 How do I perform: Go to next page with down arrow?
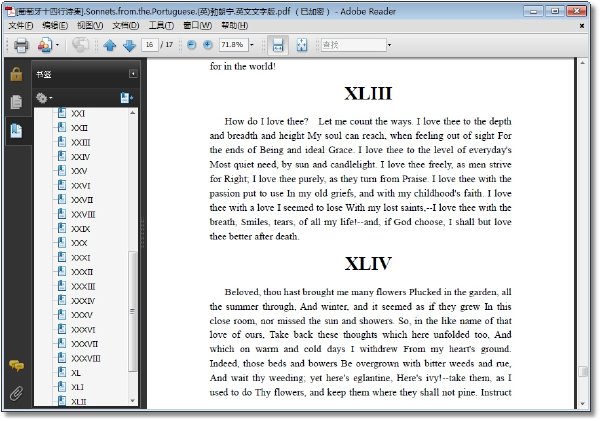[x=130, y=46]
